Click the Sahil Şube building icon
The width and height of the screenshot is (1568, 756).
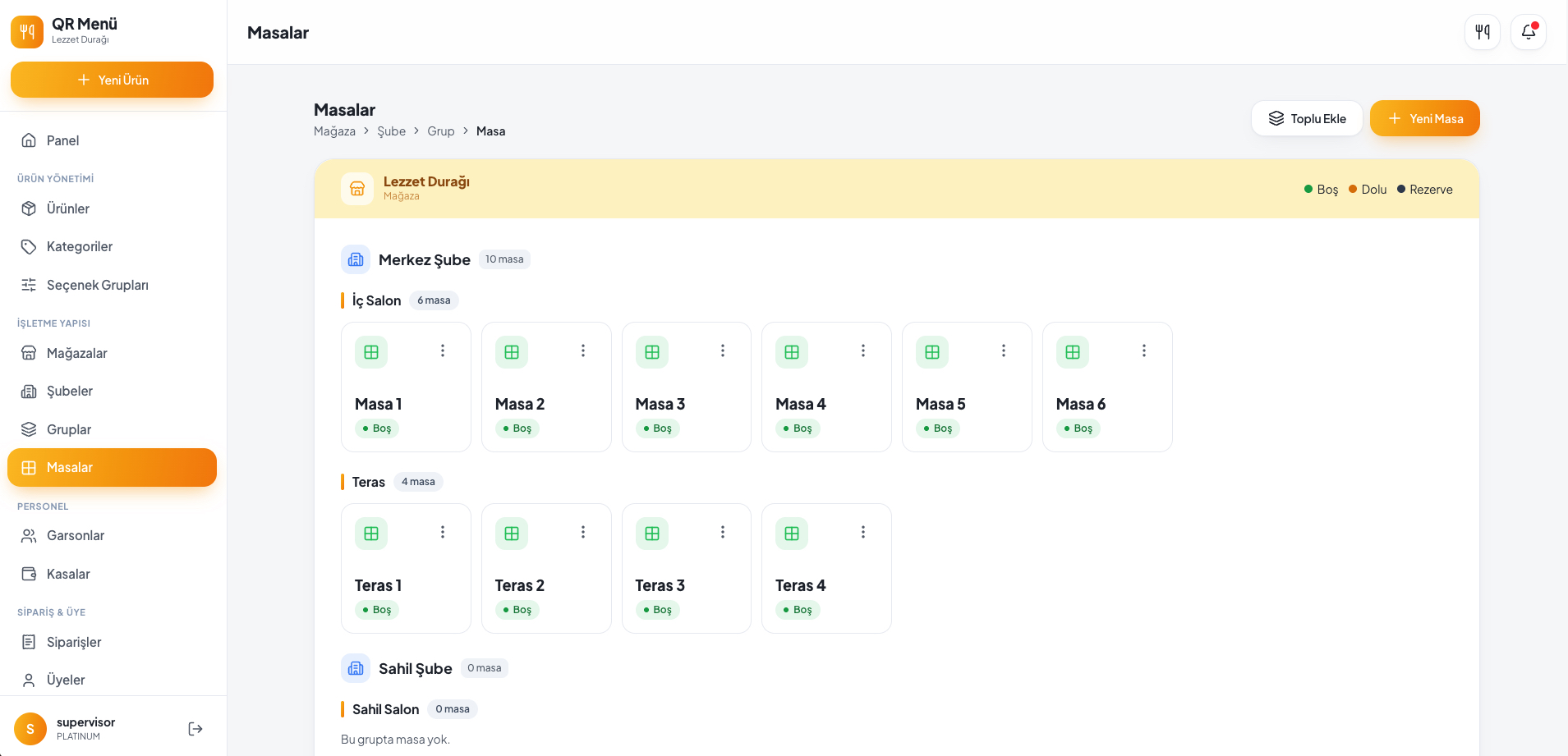[356, 668]
